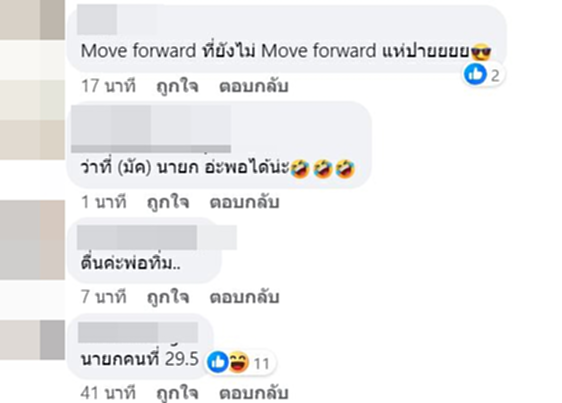Reply to the ตื่นค่ะพ่อทิม comment
This screenshot has height=403, width=562.
point(244,297)
